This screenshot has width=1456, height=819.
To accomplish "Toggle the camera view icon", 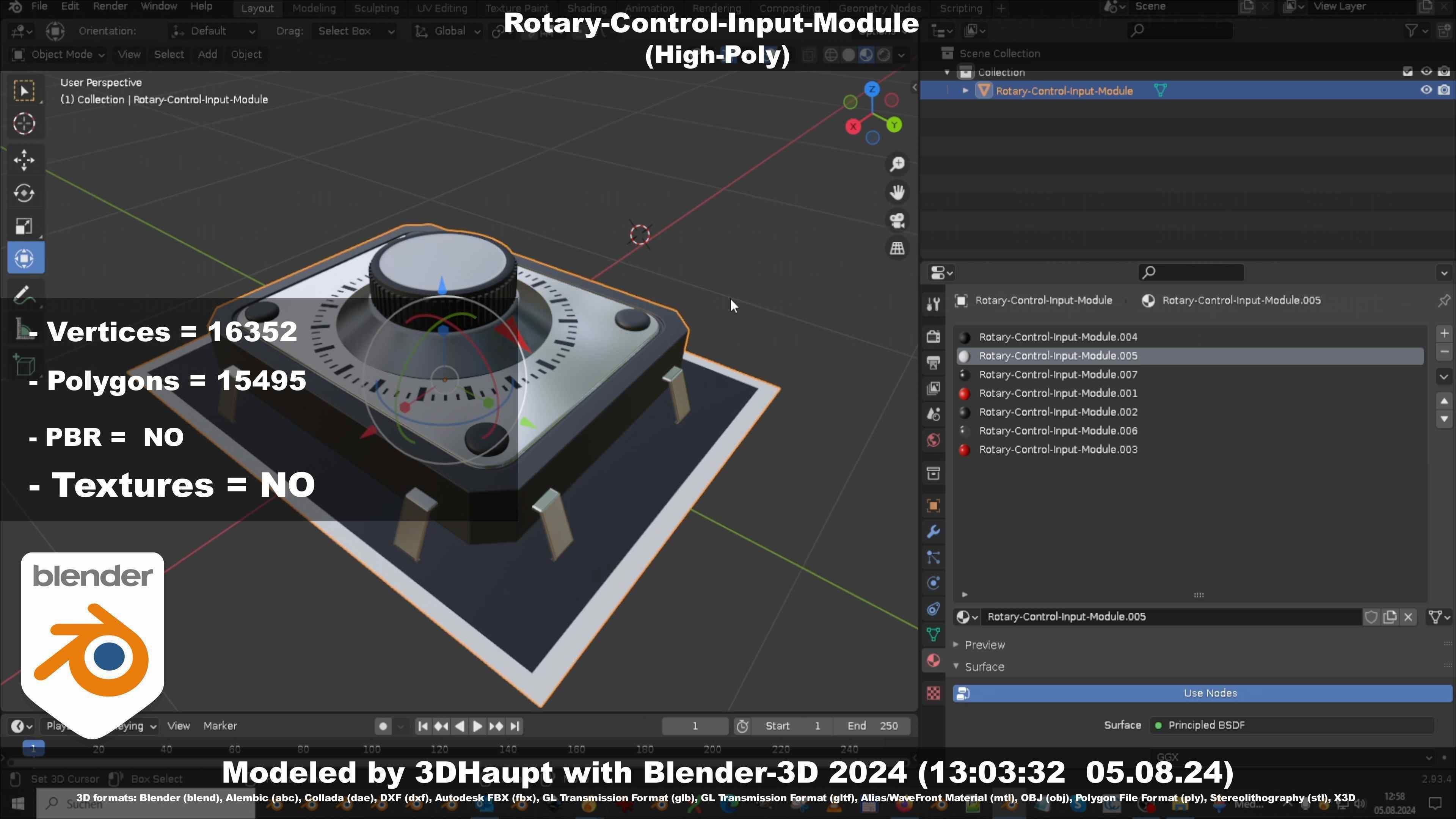I will (897, 220).
